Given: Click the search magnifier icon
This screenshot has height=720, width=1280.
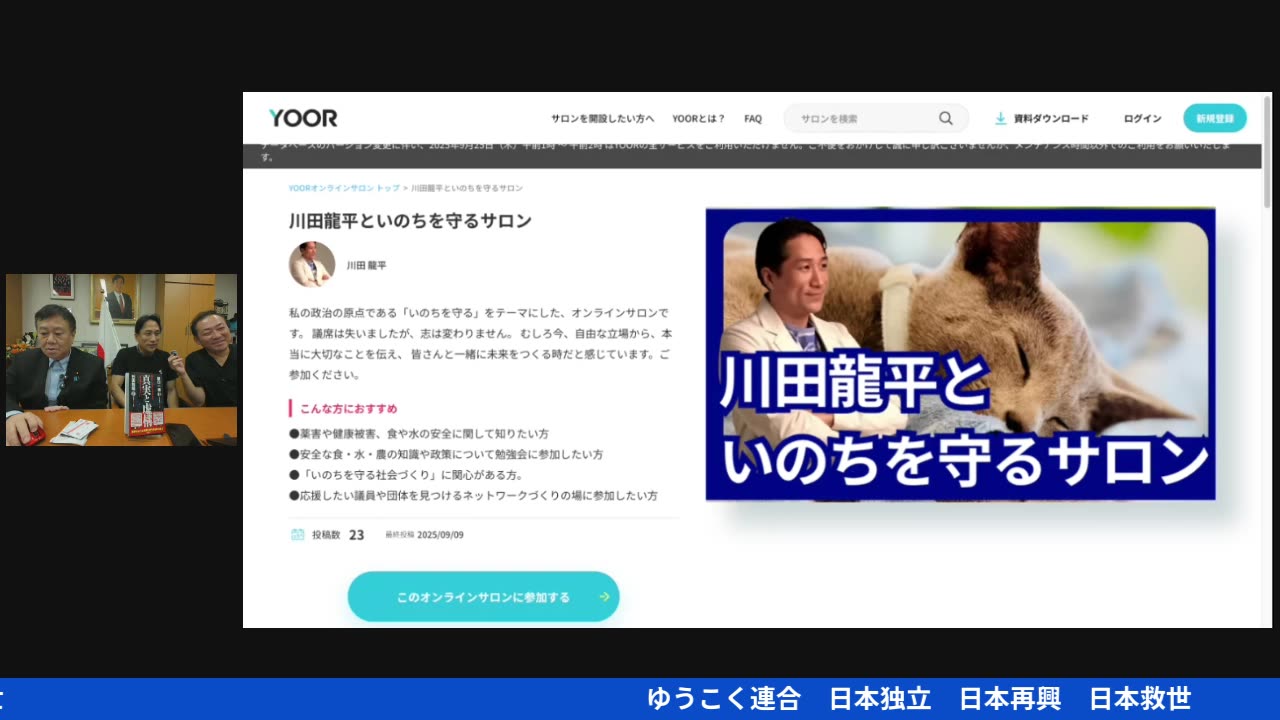Looking at the screenshot, I should [945, 118].
